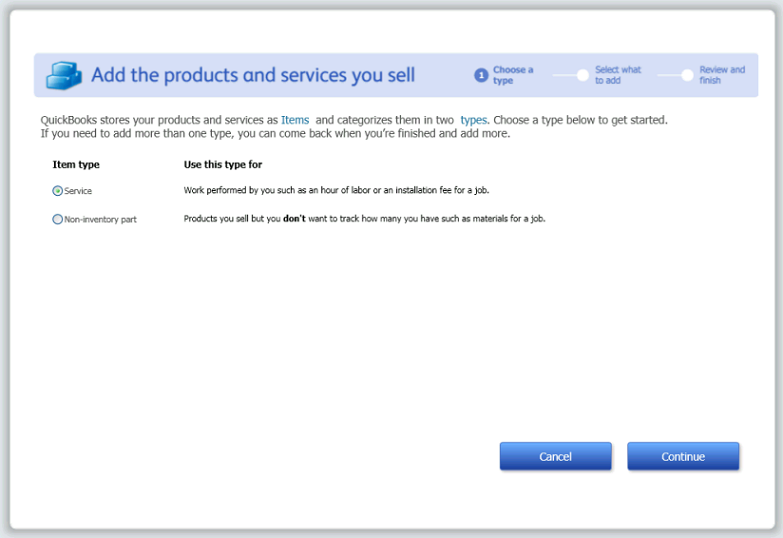Click the Service description about hour of labor
Image resolution: width=783 pixels, height=538 pixels.
[x=336, y=190]
